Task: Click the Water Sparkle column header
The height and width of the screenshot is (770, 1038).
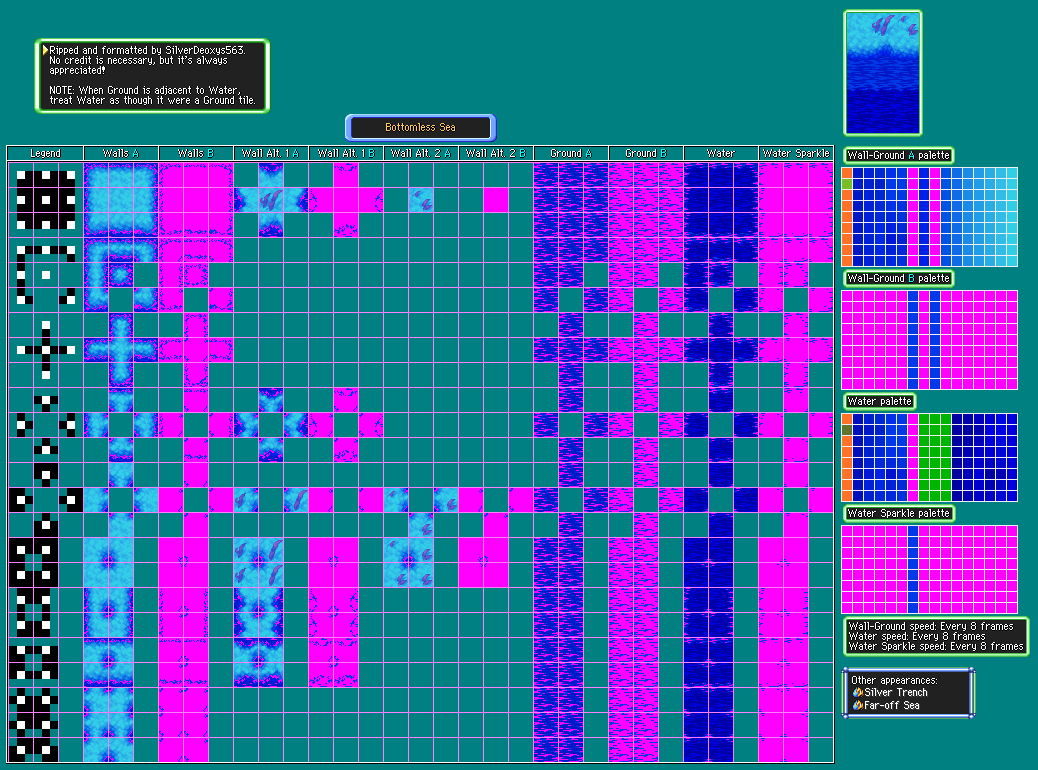Action: [x=796, y=153]
